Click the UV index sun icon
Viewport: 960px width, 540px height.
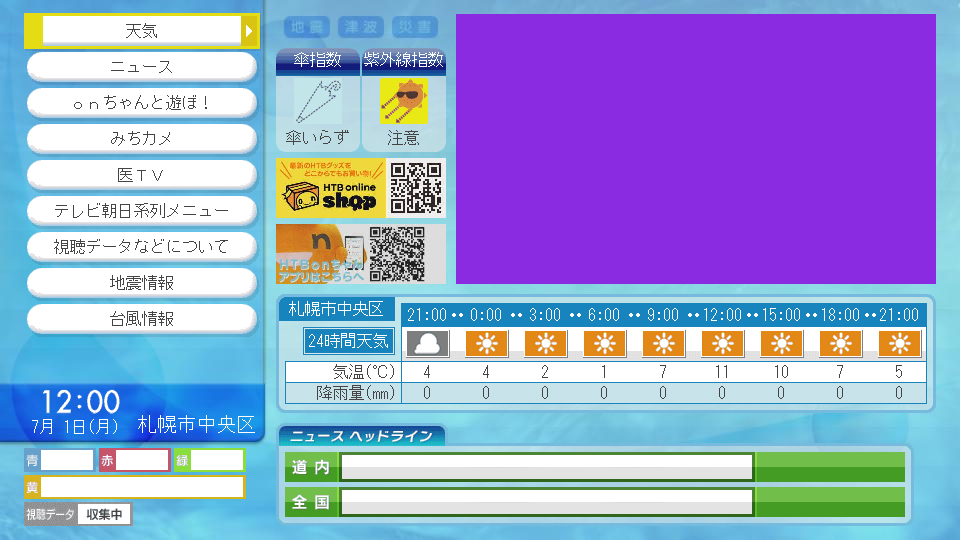tap(403, 101)
